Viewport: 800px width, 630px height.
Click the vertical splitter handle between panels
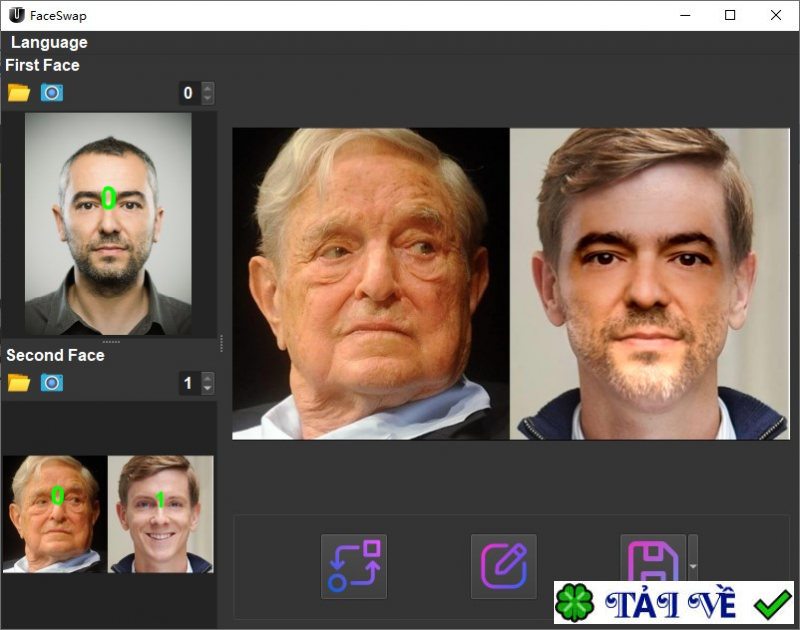[221, 343]
